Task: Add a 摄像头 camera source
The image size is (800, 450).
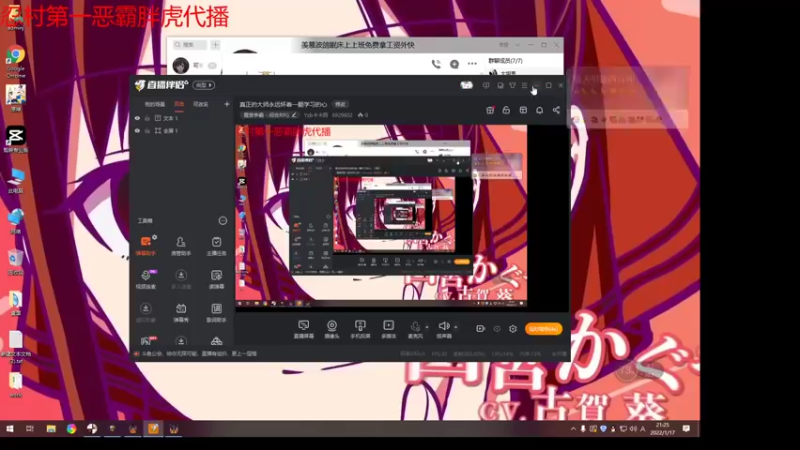Action: 332,329
